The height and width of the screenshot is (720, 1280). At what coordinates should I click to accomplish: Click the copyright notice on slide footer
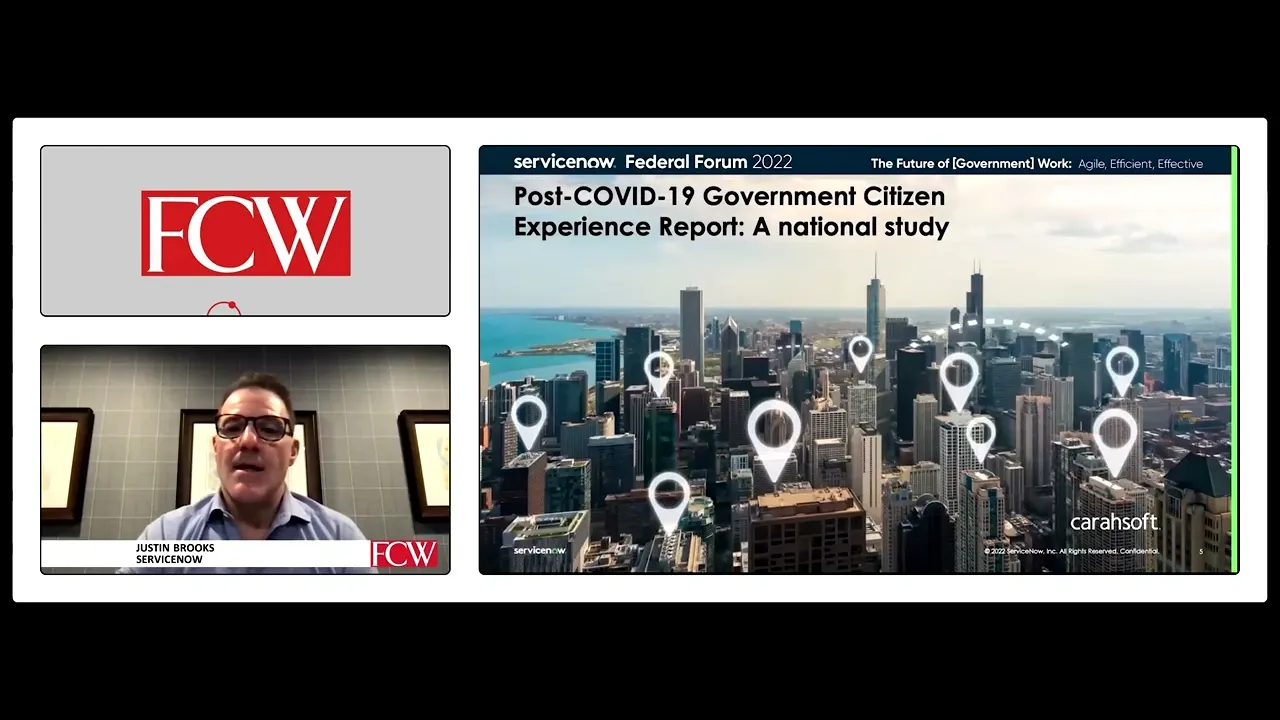click(x=1071, y=551)
